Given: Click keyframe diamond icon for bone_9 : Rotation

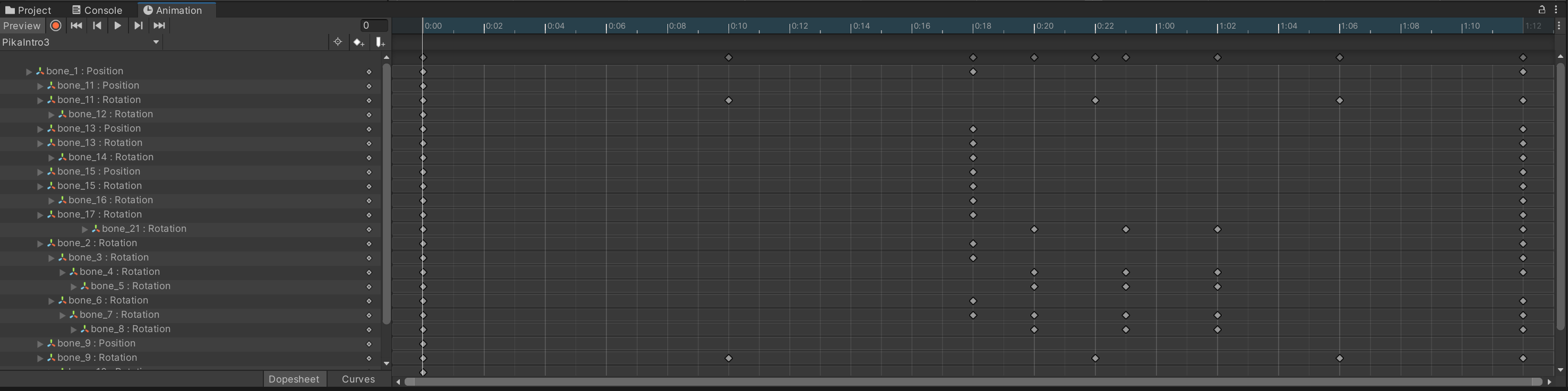Looking at the screenshot, I should 369,358.
